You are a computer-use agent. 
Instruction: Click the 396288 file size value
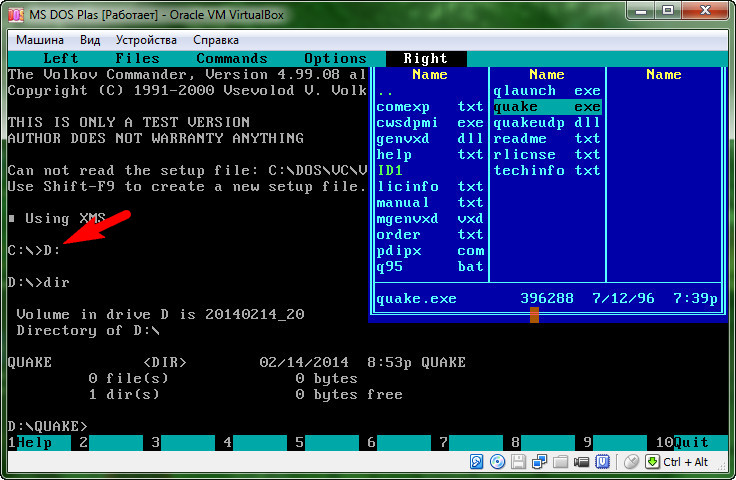[x=547, y=298]
